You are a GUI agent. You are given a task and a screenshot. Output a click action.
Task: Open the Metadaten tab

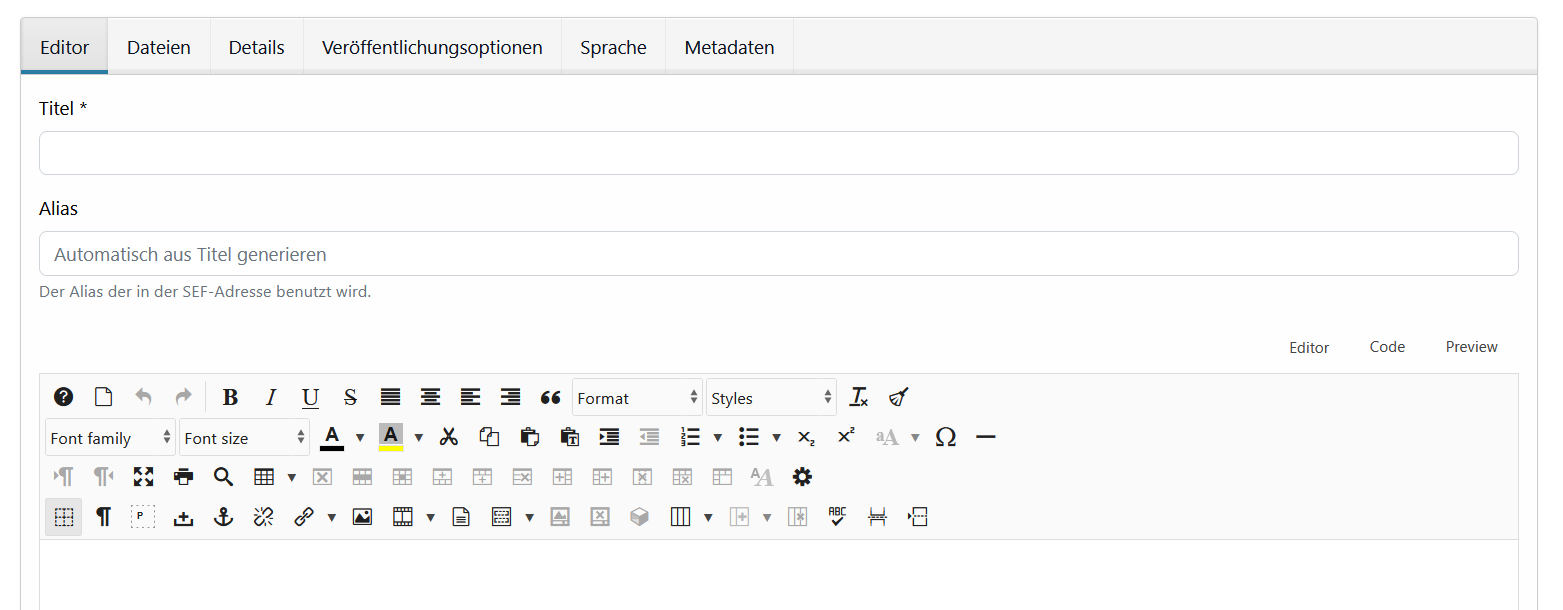(x=729, y=47)
